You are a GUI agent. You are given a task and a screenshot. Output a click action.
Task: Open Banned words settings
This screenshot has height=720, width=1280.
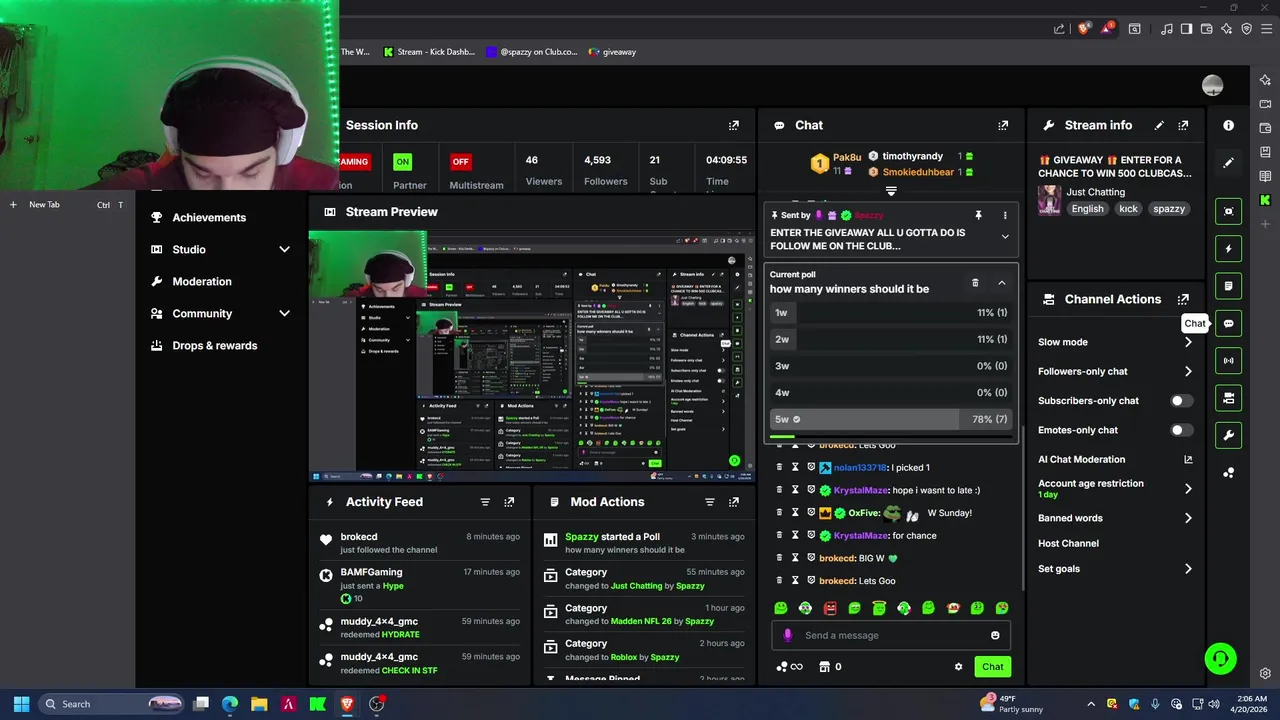point(1115,518)
